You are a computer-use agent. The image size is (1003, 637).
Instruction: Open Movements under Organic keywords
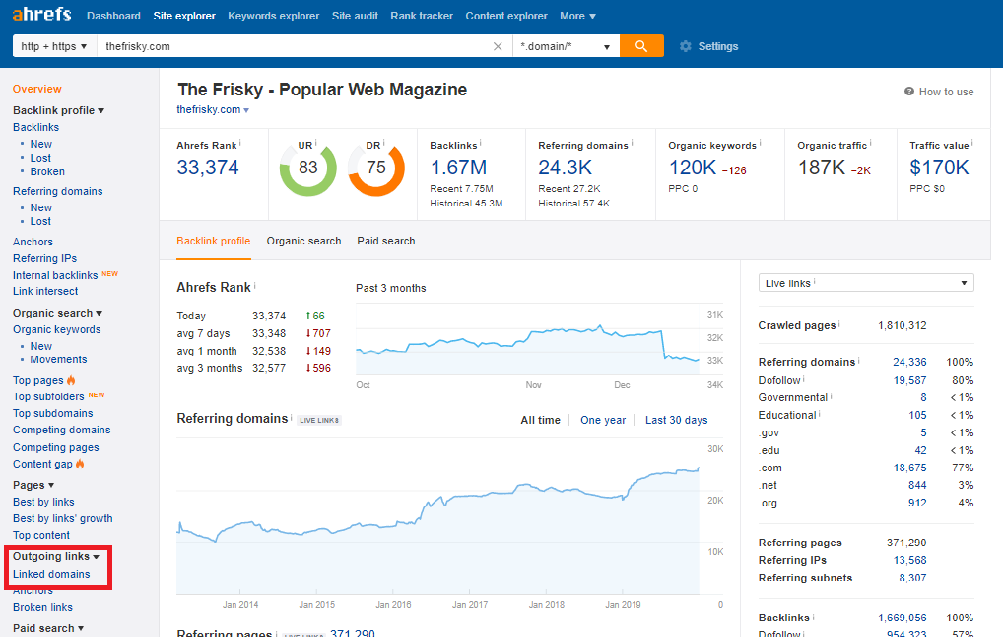[59, 359]
